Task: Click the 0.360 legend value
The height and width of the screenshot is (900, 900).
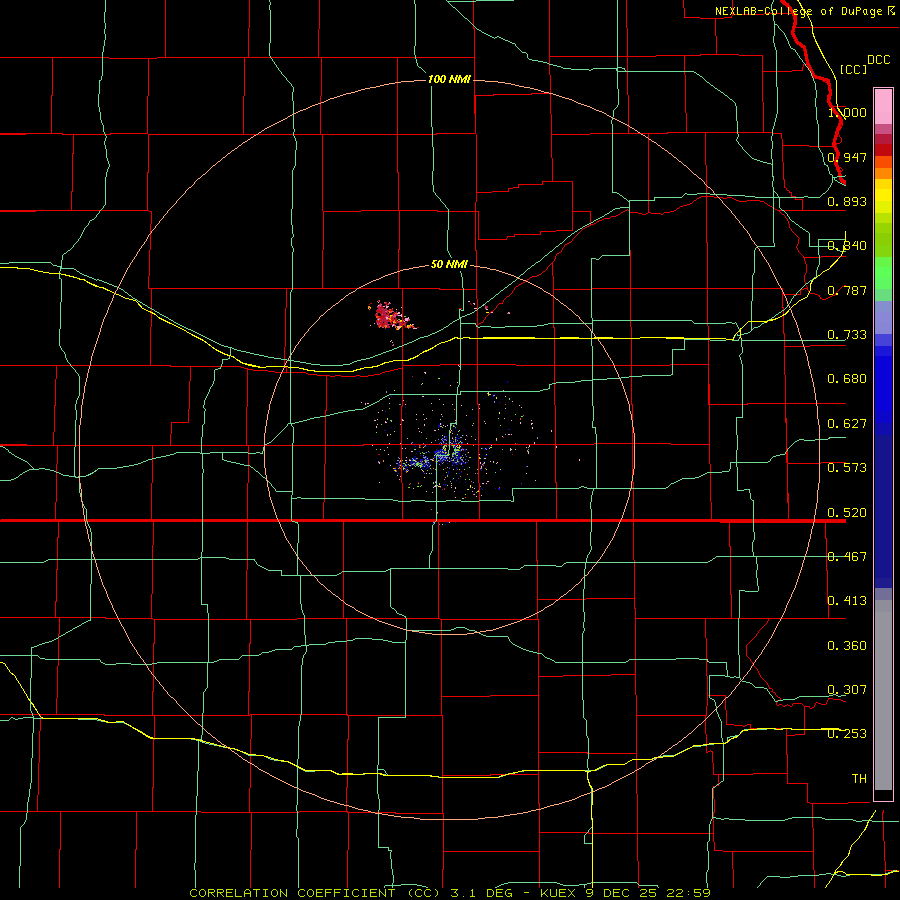Action: 847,646
